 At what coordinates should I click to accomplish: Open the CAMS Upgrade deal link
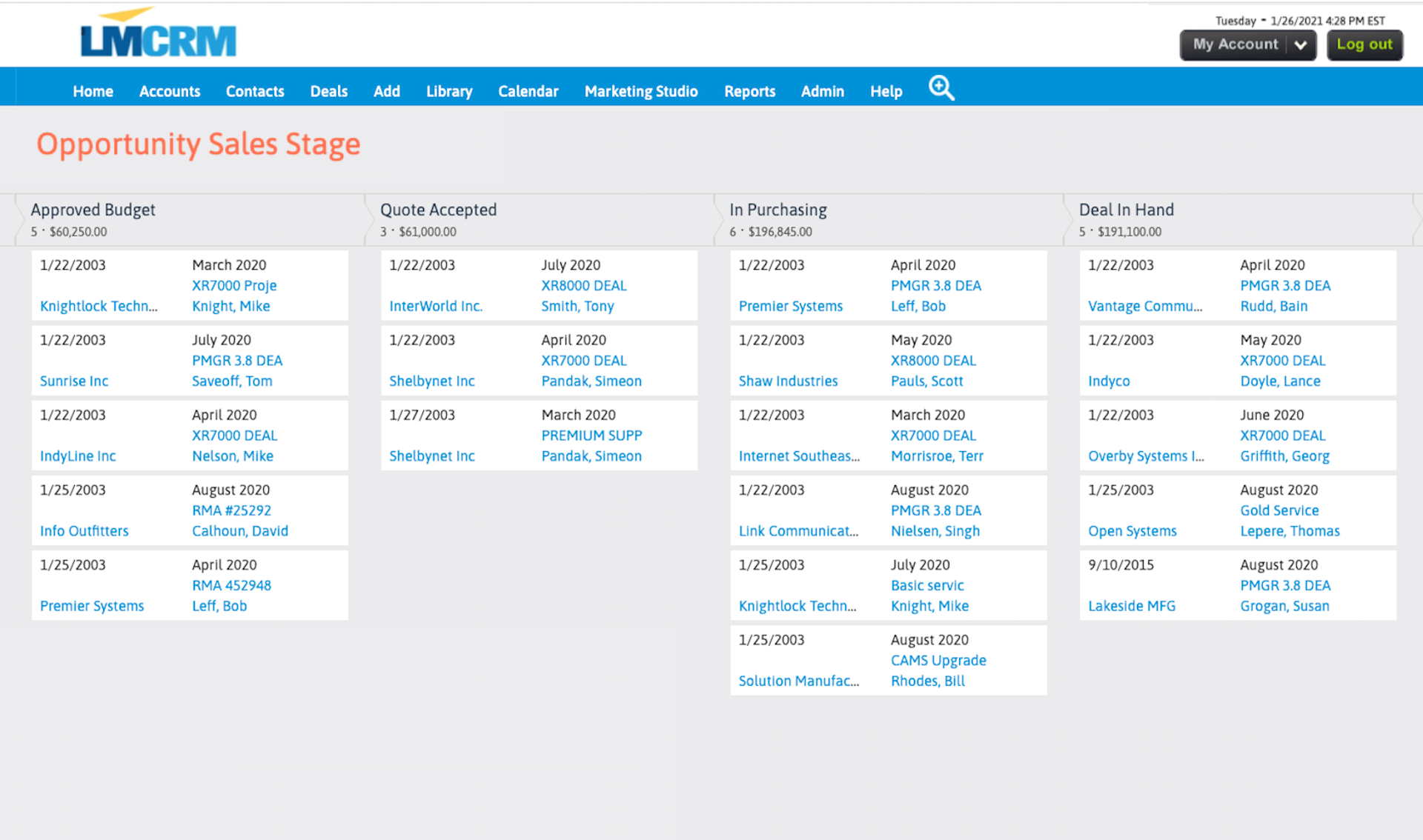point(938,660)
